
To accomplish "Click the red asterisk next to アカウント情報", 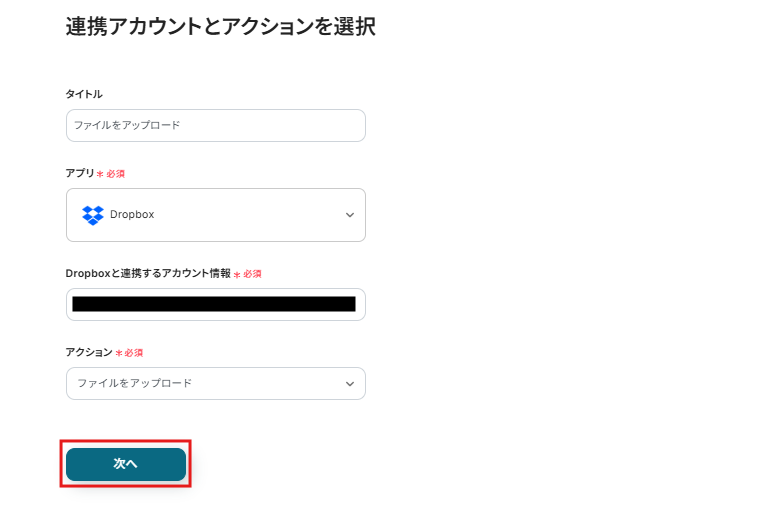I will [237, 274].
